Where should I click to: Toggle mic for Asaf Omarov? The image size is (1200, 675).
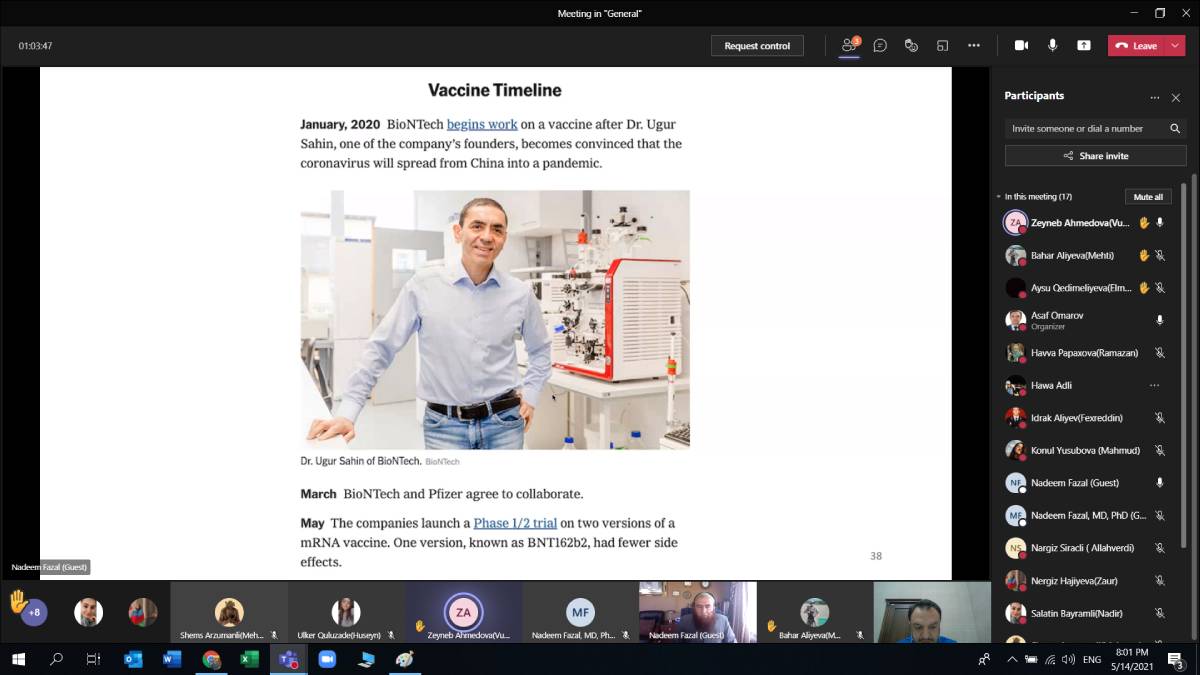tap(1160, 320)
